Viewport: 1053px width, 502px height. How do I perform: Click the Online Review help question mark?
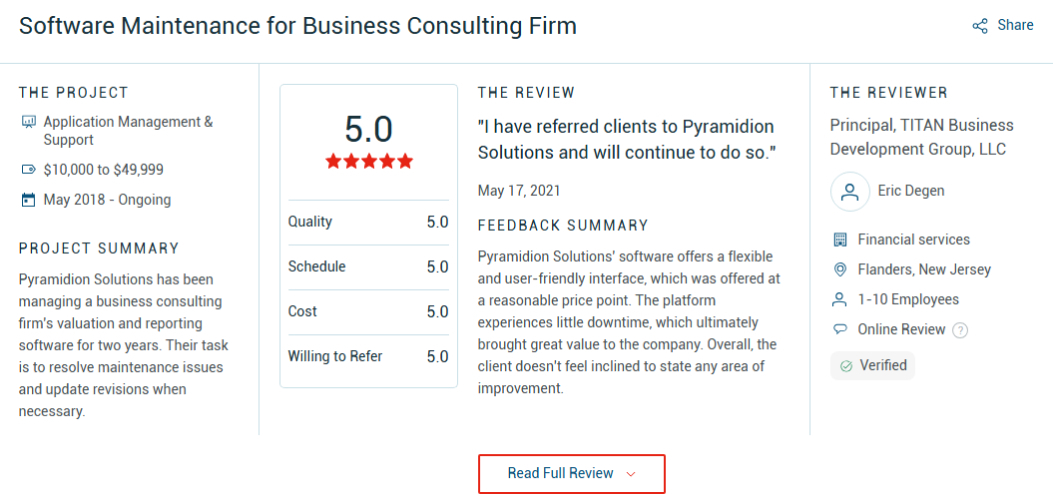[x=960, y=330]
